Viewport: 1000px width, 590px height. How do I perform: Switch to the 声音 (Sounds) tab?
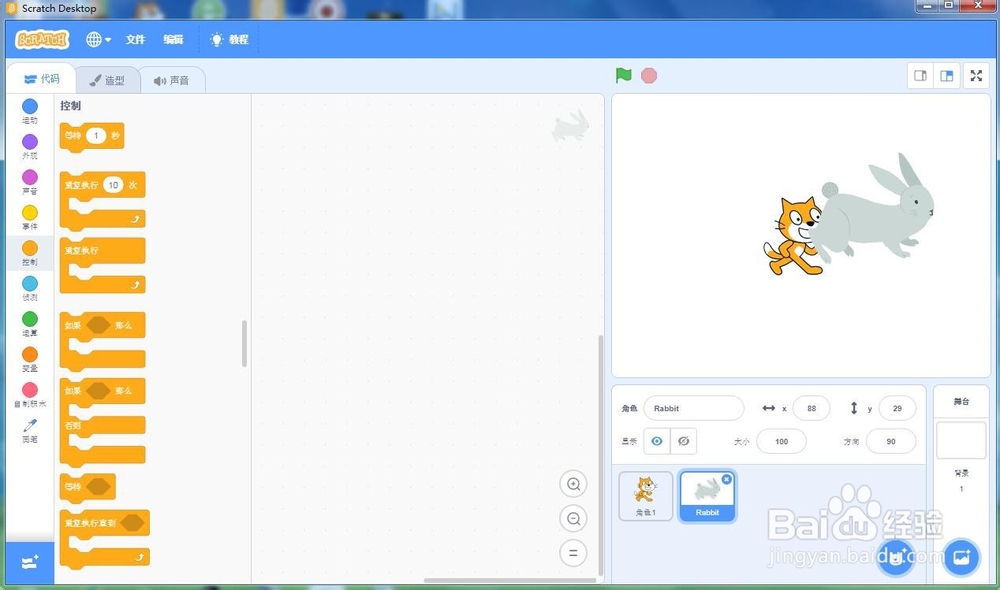172,80
